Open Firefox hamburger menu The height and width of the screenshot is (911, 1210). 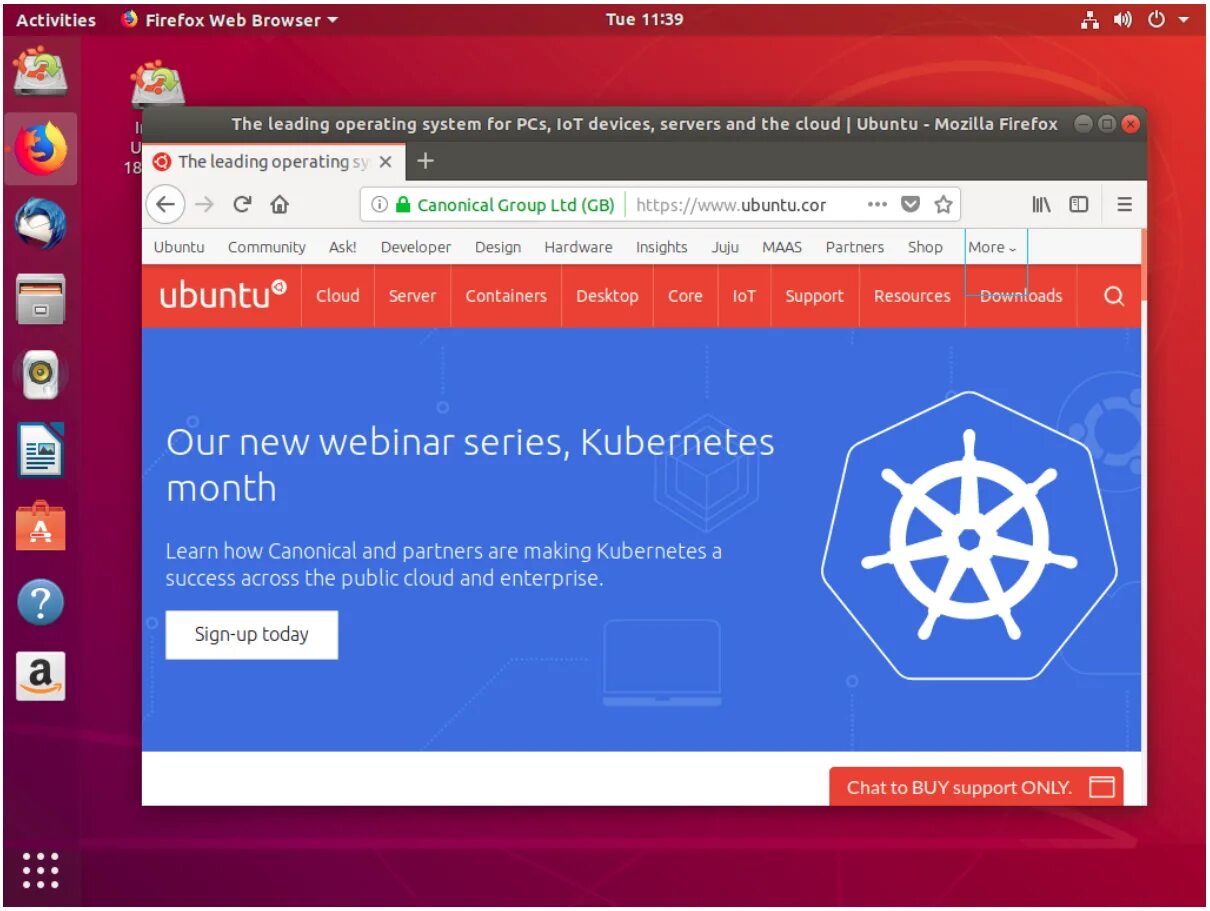(1125, 205)
